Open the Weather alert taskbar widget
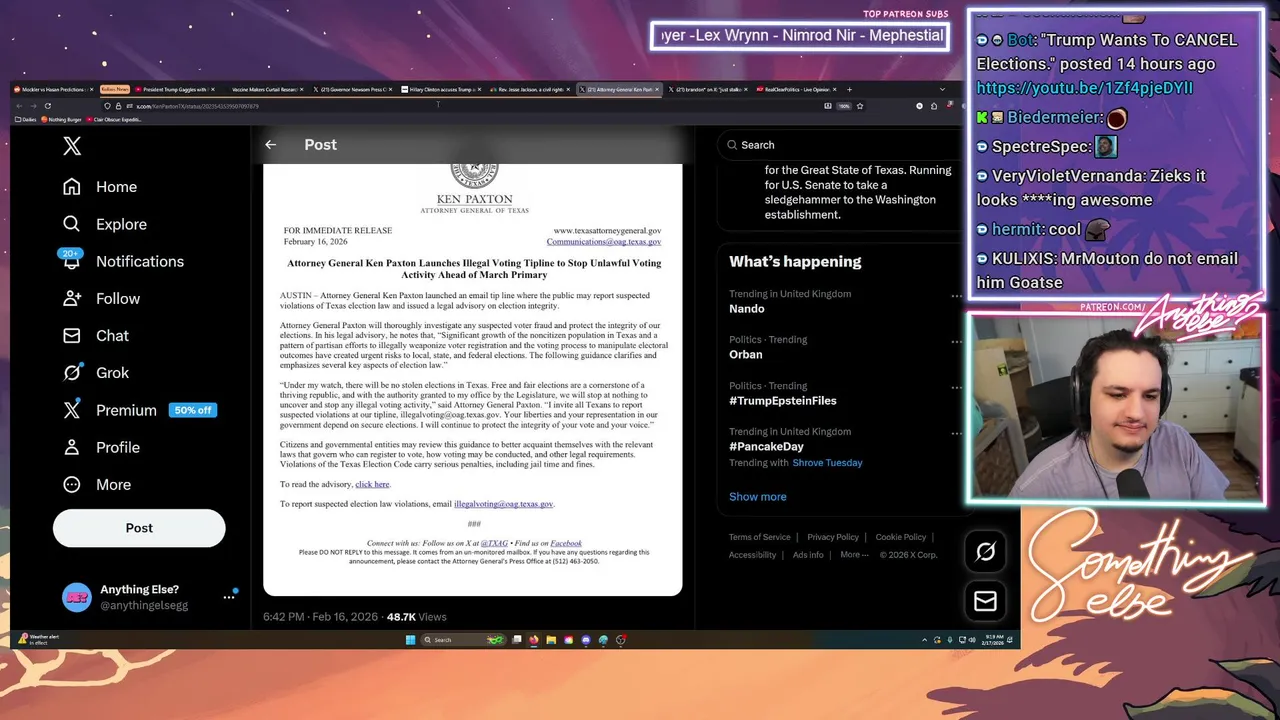 38,640
